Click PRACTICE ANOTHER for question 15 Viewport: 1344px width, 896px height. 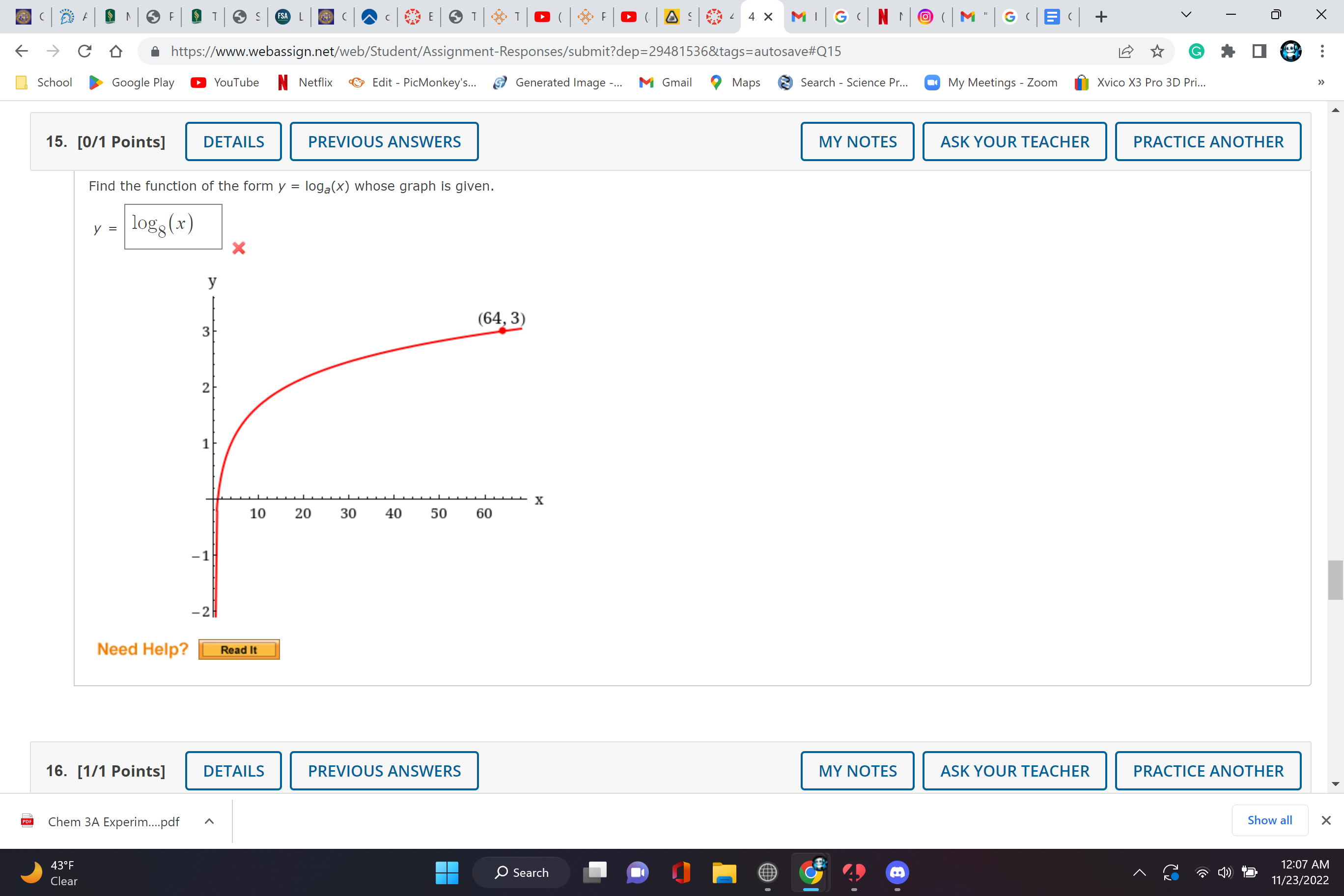click(1208, 141)
